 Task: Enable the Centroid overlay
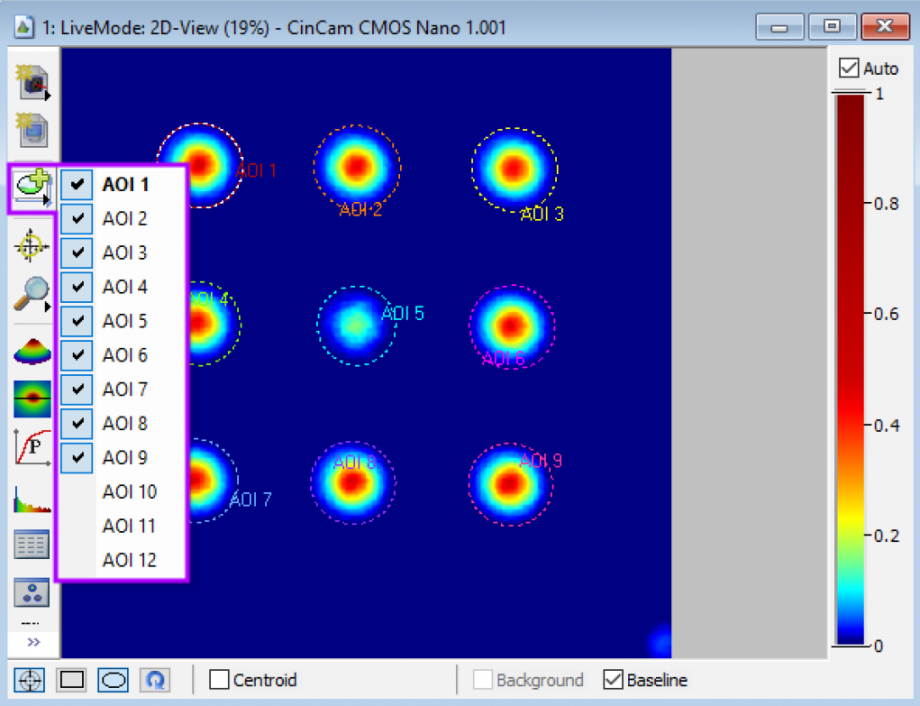click(x=218, y=680)
